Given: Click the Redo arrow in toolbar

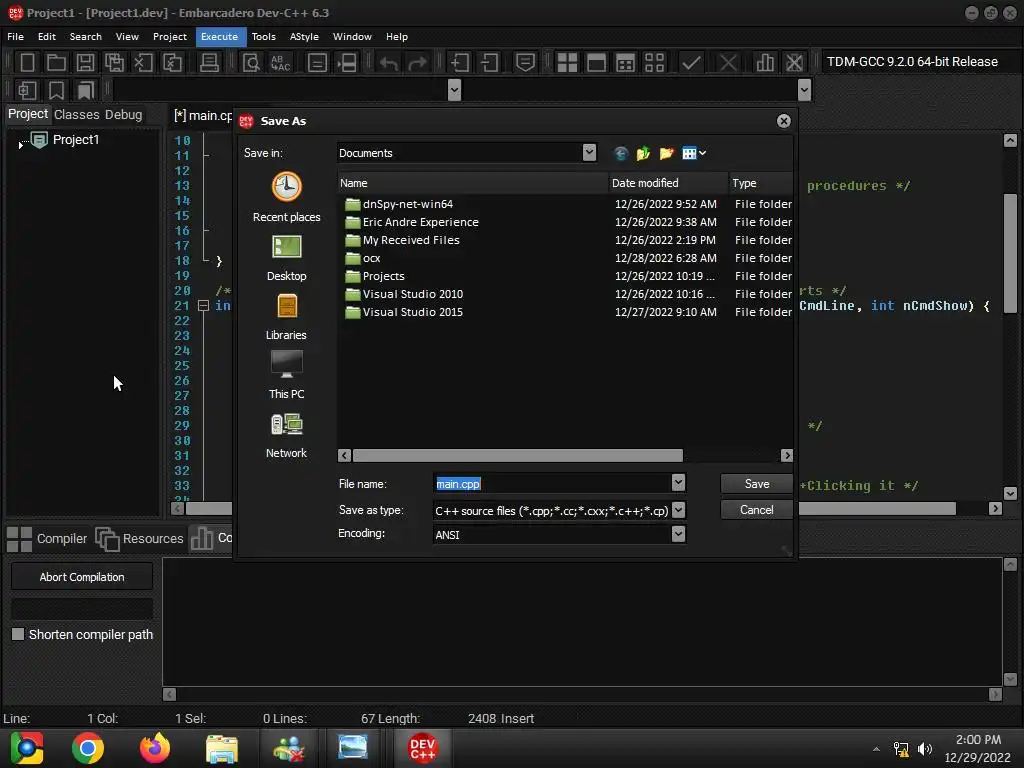Looking at the screenshot, I should click(x=417, y=63).
